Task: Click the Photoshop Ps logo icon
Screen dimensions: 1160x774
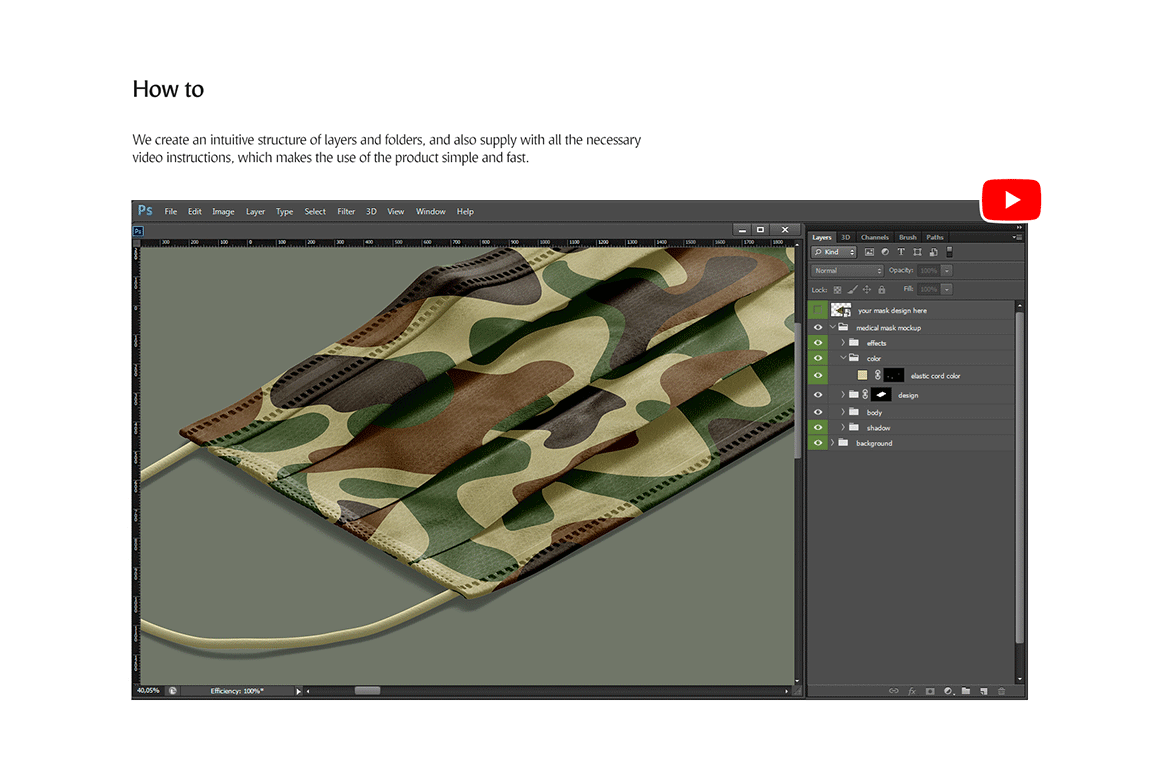Action: click(x=145, y=211)
